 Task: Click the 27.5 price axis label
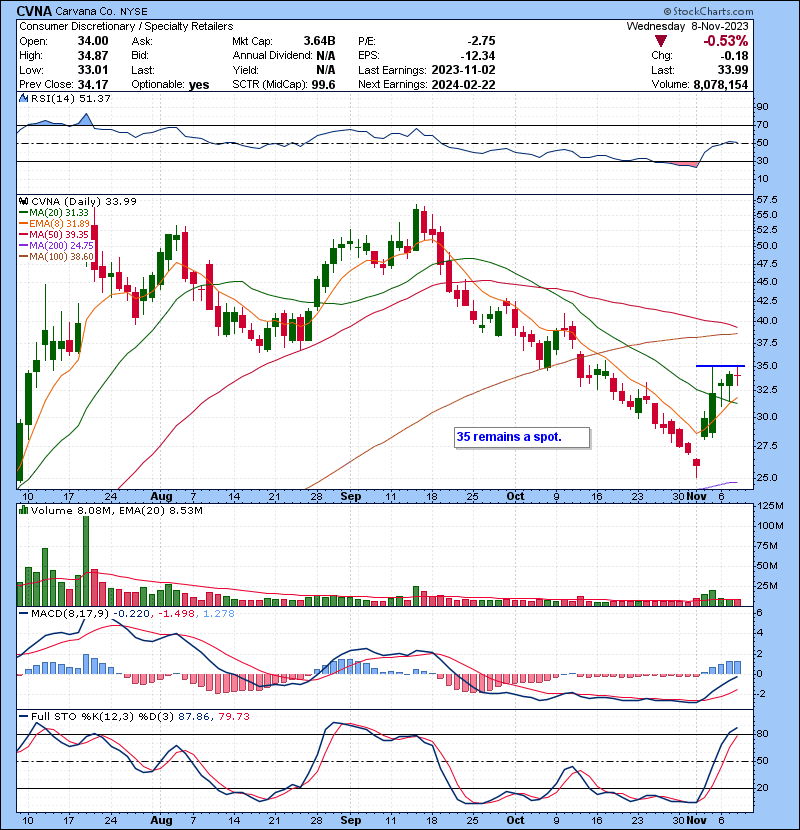pyautogui.click(x=767, y=446)
